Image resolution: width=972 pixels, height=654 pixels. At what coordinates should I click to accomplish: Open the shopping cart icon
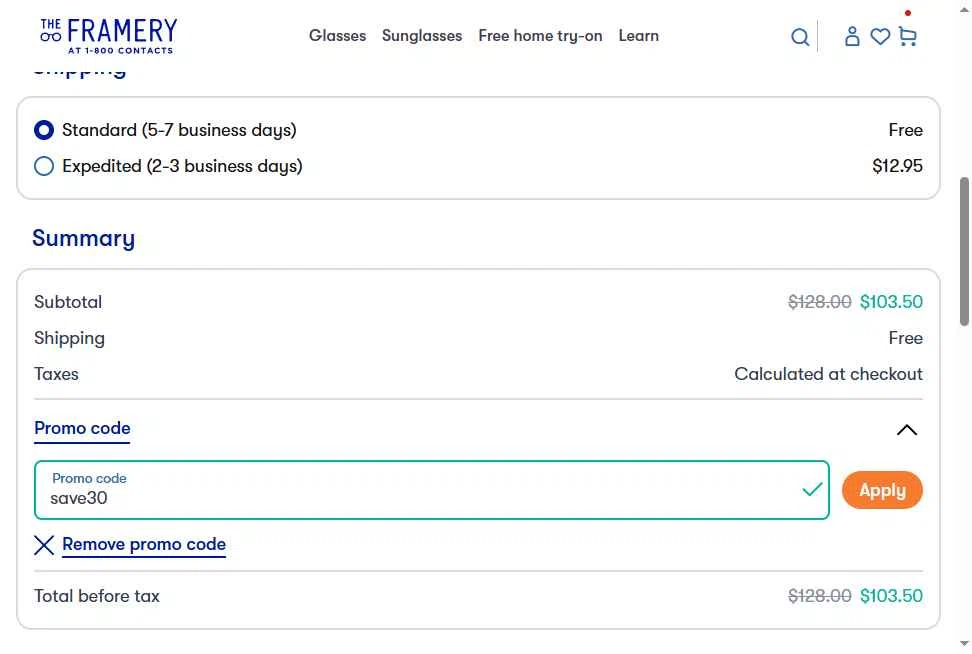(908, 37)
